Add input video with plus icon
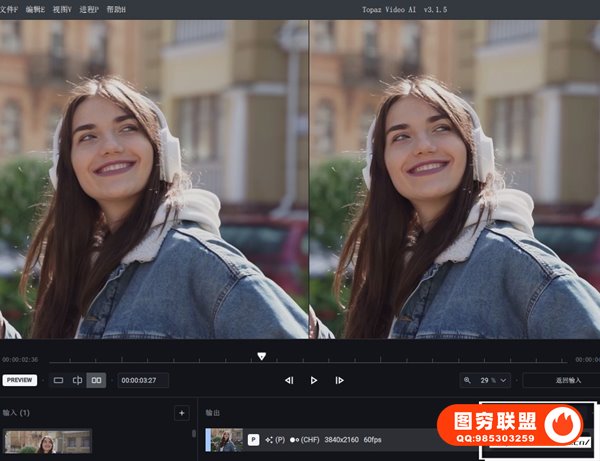600x461 pixels. point(181,412)
